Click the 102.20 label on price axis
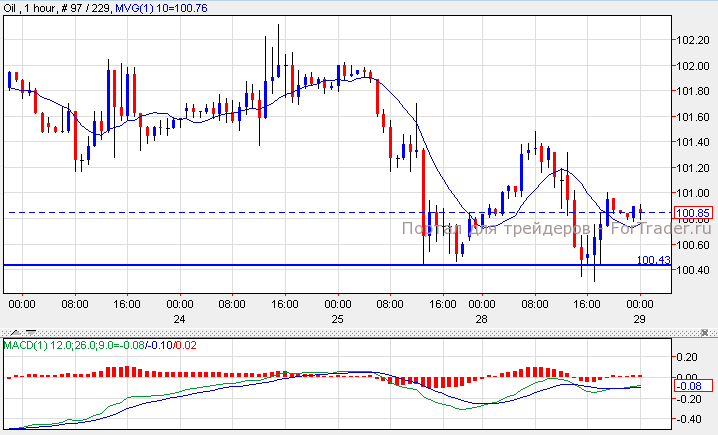 coord(692,41)
